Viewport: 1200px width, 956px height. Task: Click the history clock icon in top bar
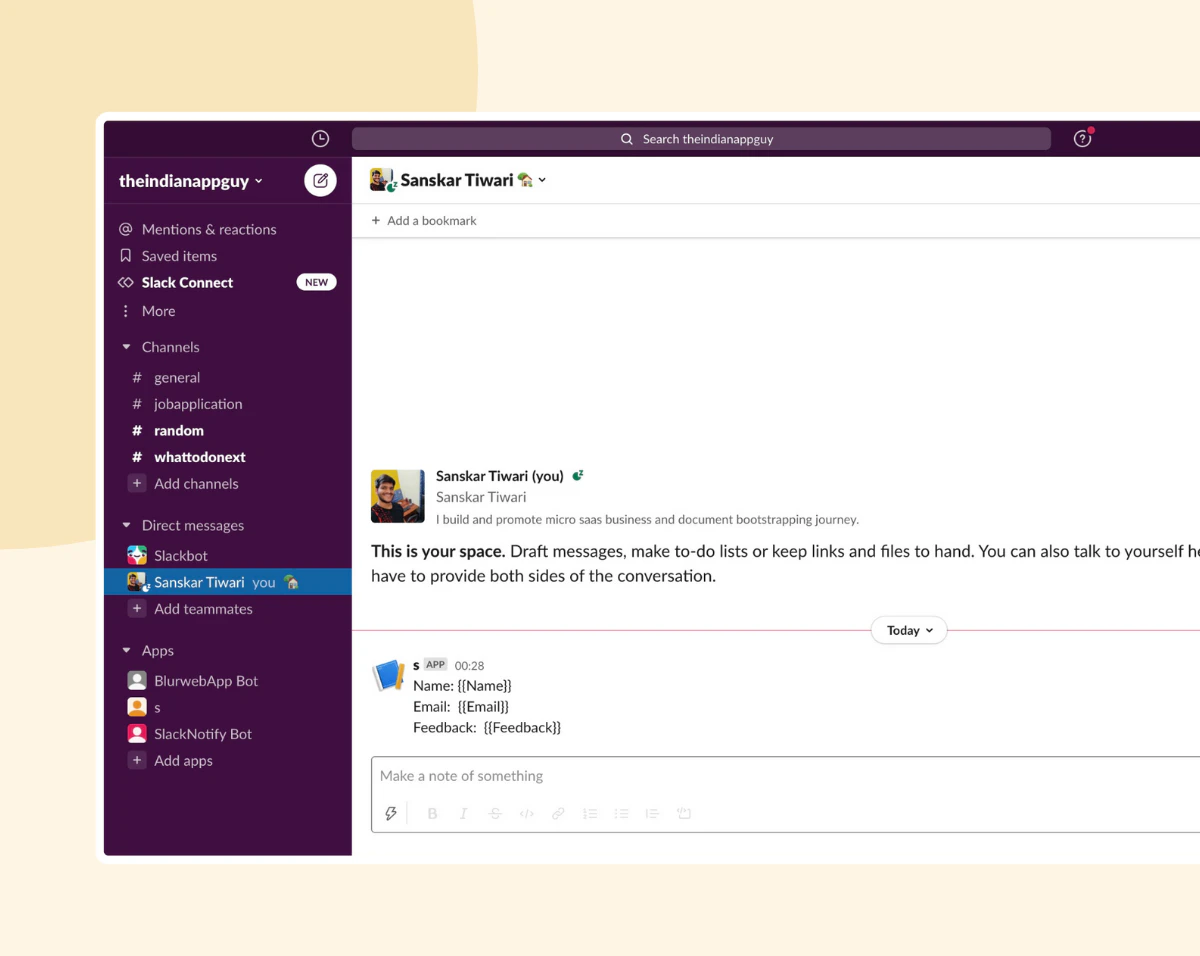(x=320, y=138)
